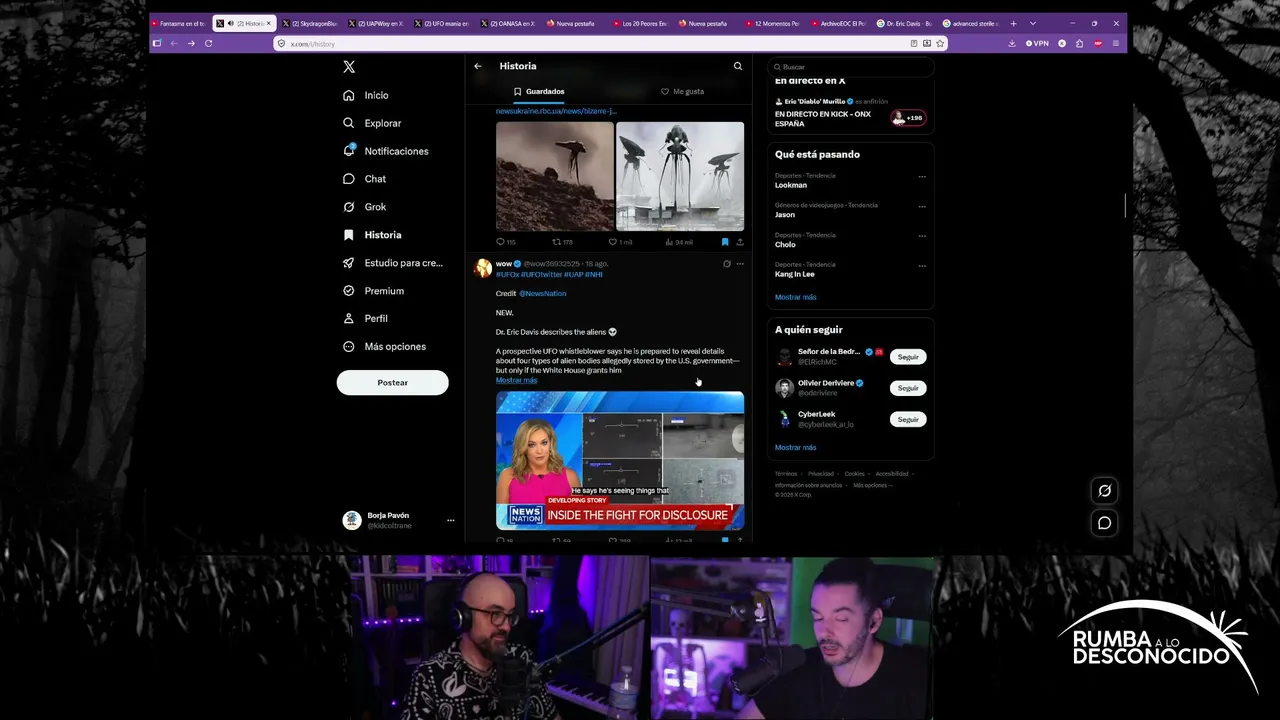Image resolution: width=1280 pixels, height=720 pixels.
Task: Remove bookmark from the tripods post
Action: point(725,242)
